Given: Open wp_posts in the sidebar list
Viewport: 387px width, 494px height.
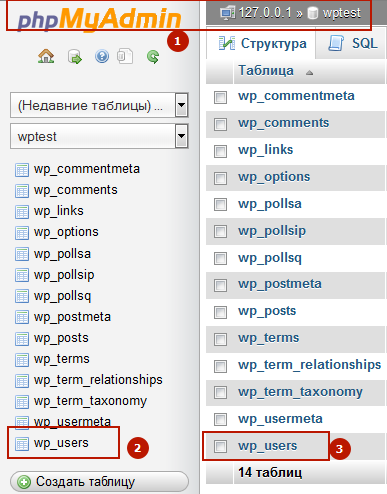Looking at the screenshot, I should point(61,338).
